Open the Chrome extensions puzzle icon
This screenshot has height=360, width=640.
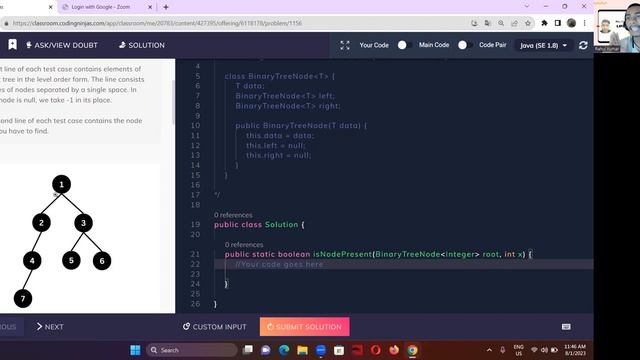click(x=544, y=23)
